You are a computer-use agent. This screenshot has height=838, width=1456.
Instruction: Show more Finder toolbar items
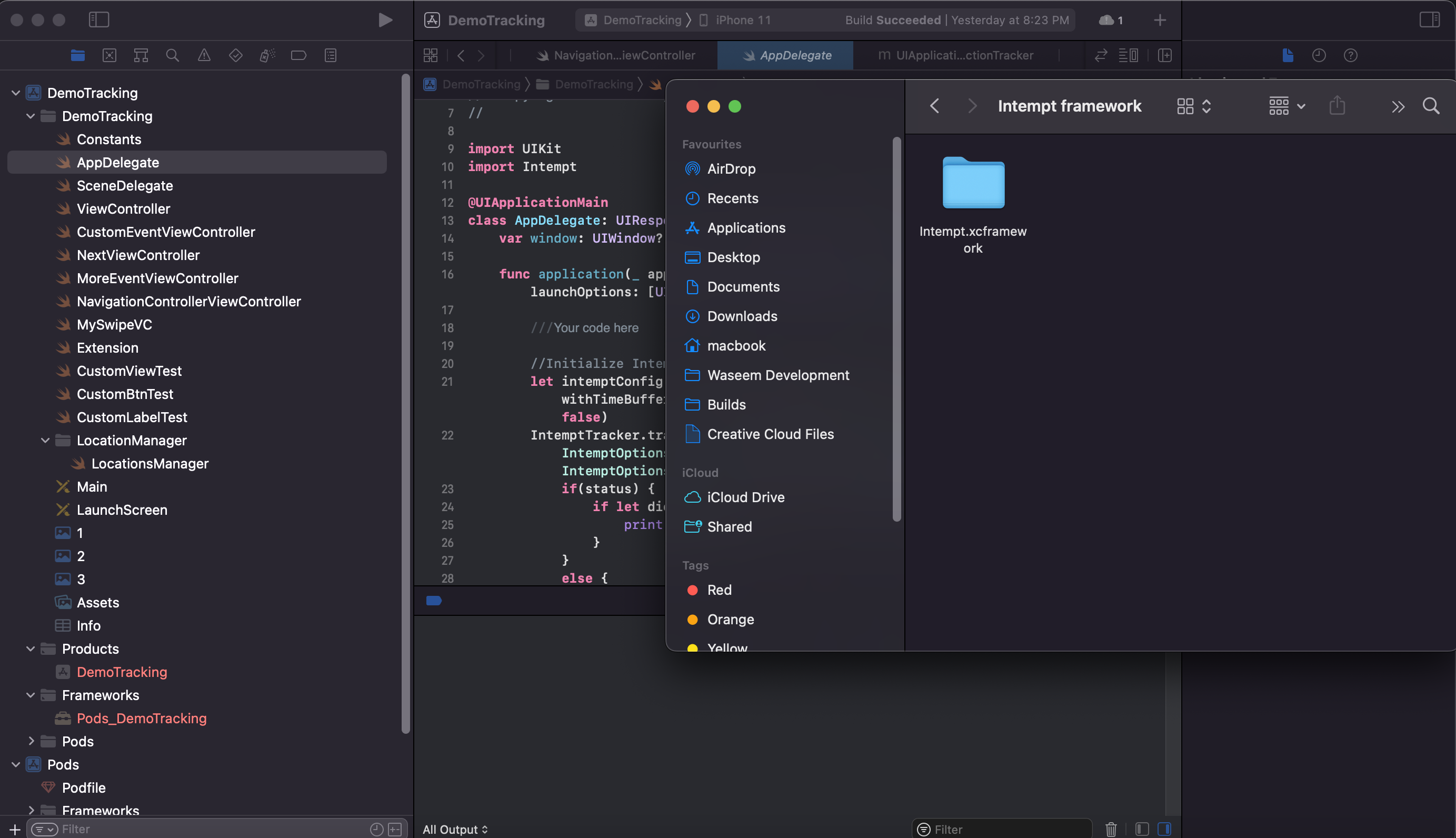(1398, 106)
